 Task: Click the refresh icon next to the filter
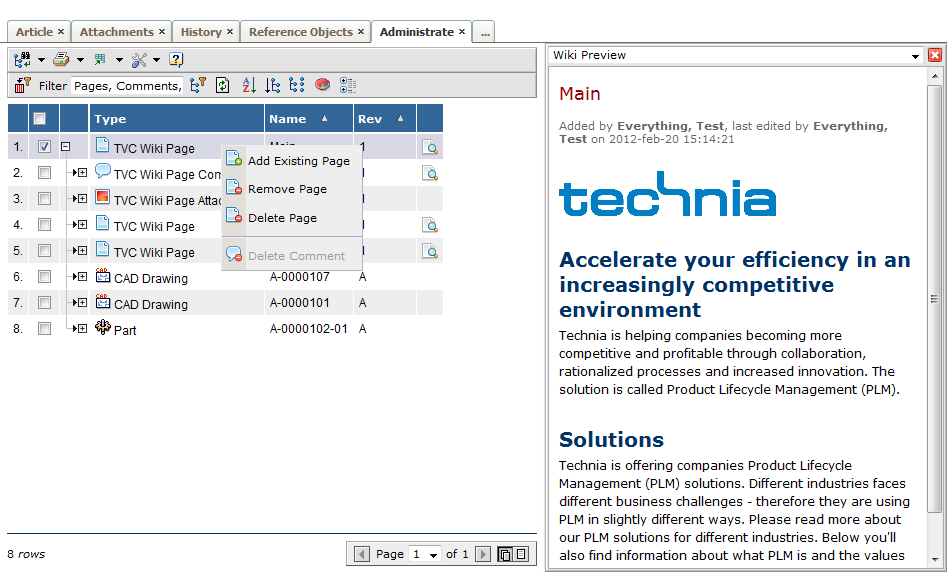[x=223, y=86]
